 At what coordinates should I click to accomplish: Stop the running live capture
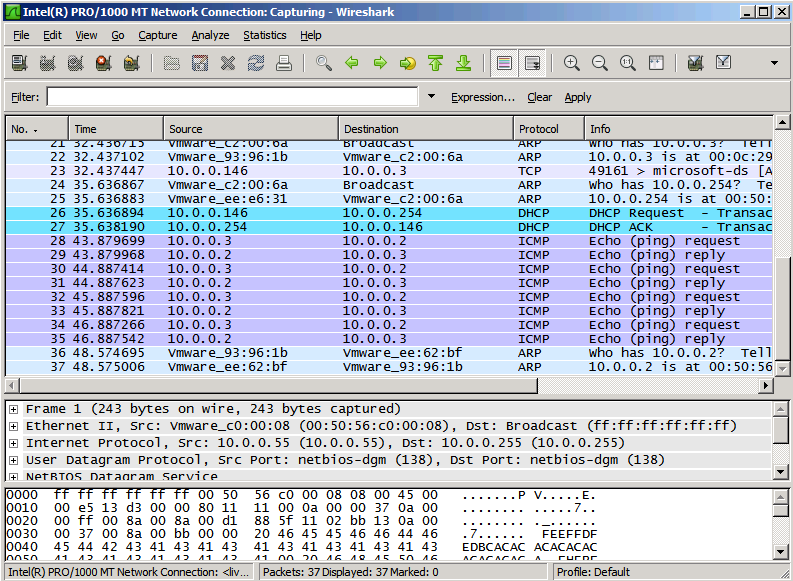click(103, 63)
